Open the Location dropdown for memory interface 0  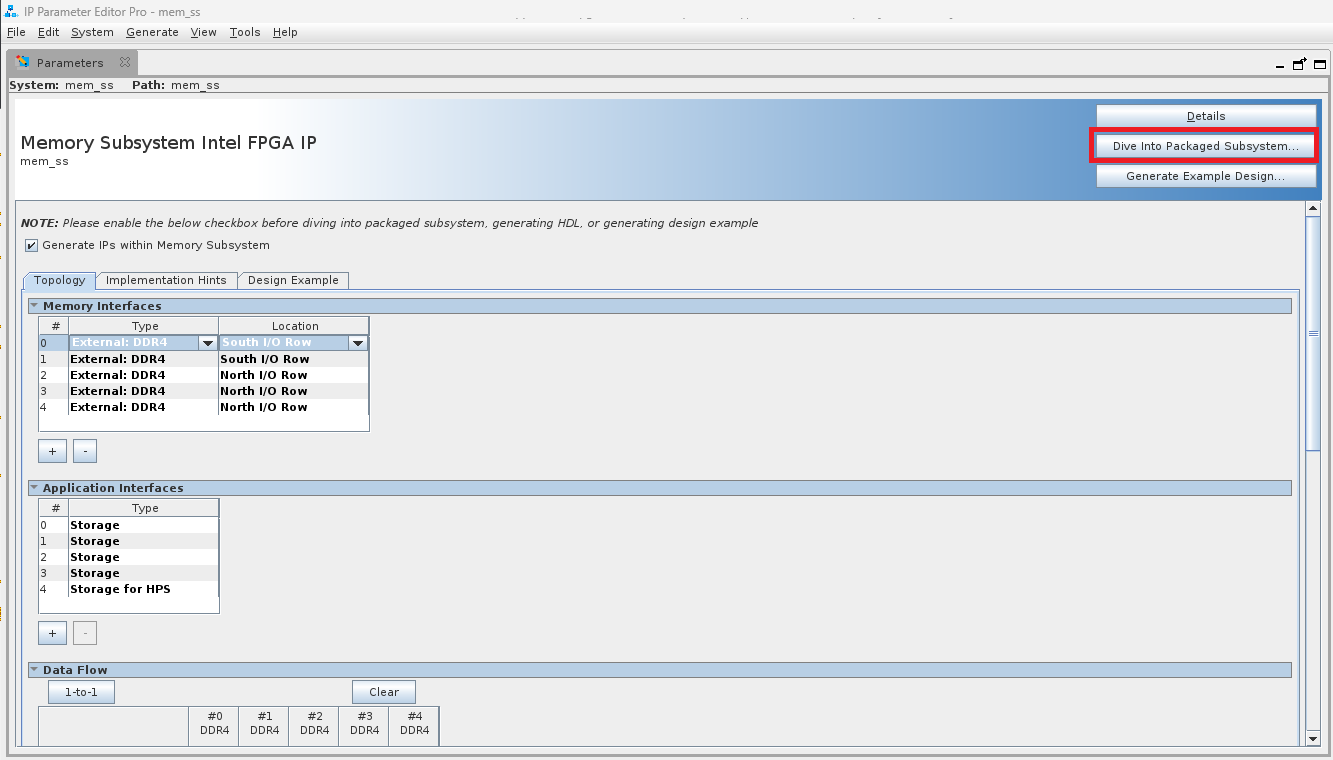click(358, 343)
